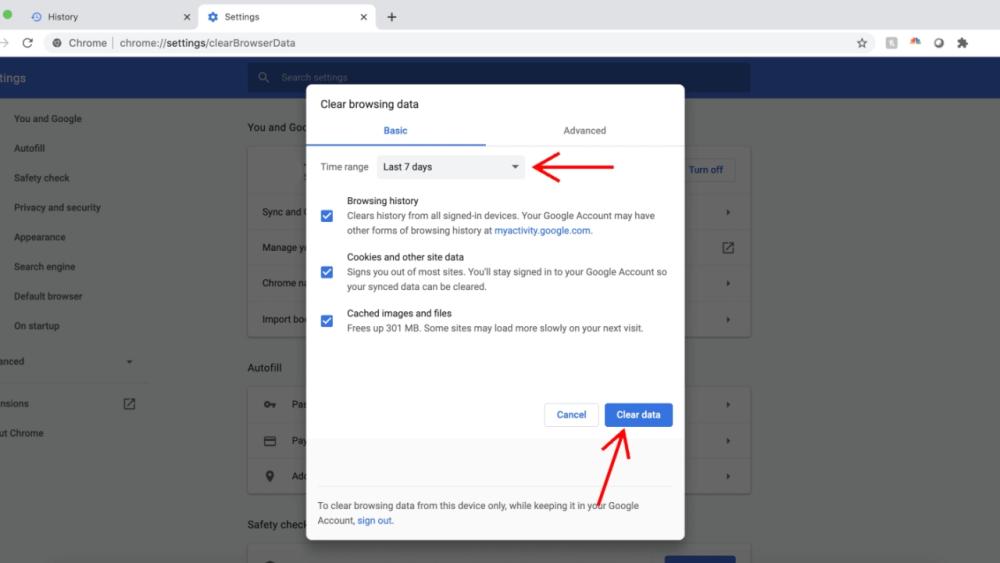Switch to the Advanced tab
This screenshot has width=1000, height=563.
coord(584,131)
